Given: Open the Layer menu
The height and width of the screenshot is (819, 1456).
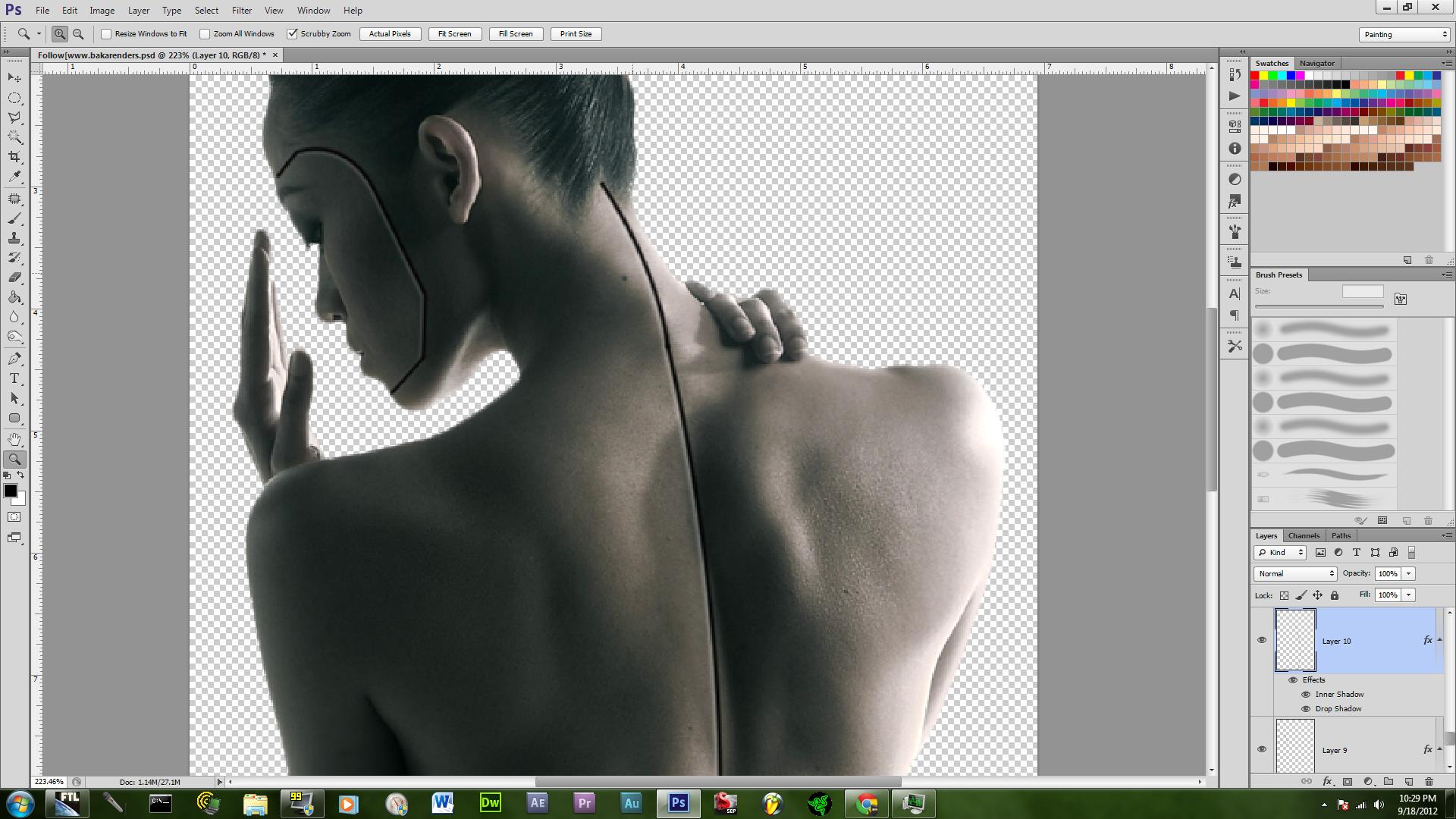Looking at the screenshot, I should coord(139,11).
